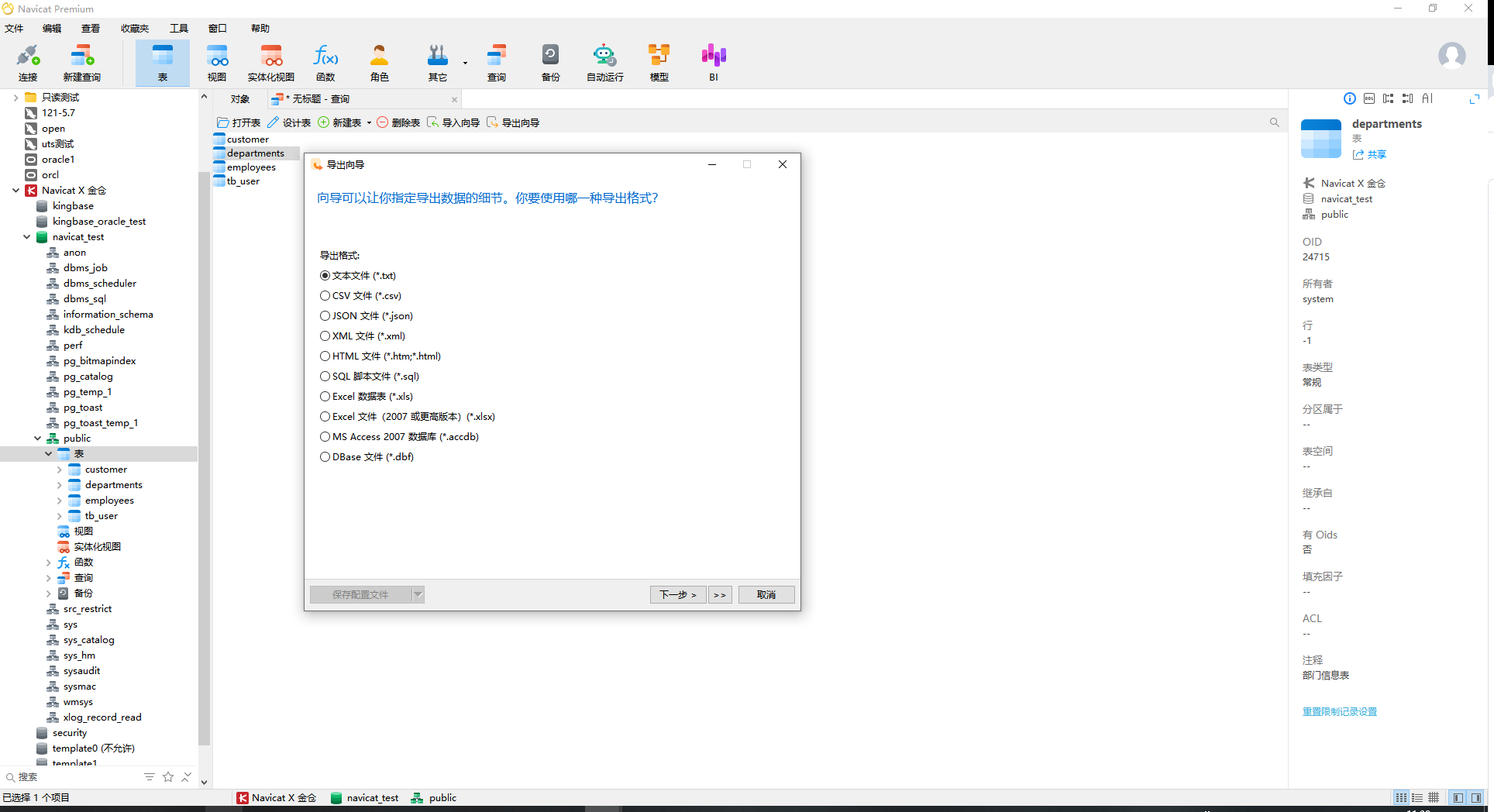Click the info icon in right panel
The width and height of the screenshot is (1494, 812).
pyautogui.click(x=1350, y=98)
